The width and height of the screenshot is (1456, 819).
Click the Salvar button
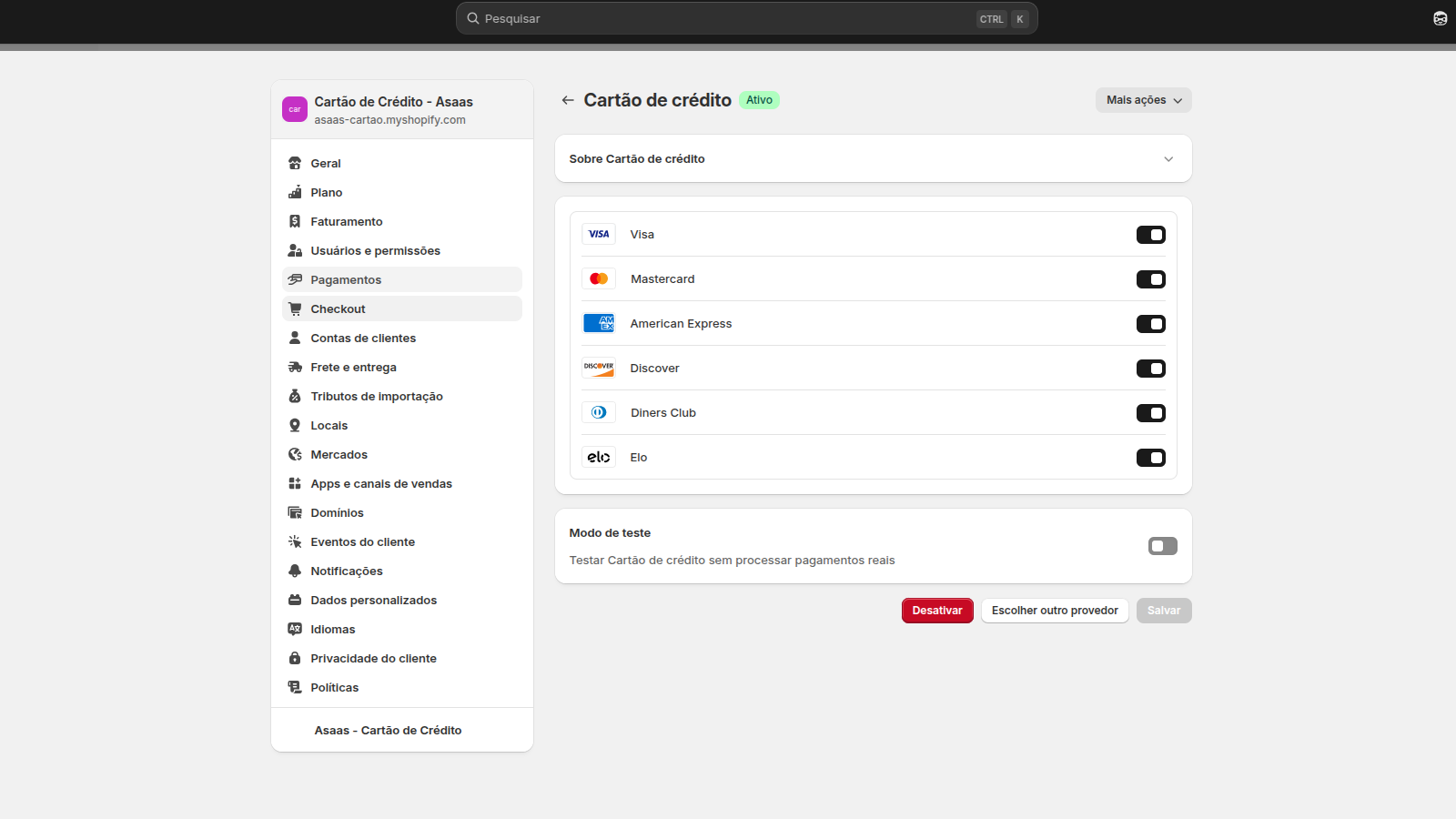click(1164, 611)
